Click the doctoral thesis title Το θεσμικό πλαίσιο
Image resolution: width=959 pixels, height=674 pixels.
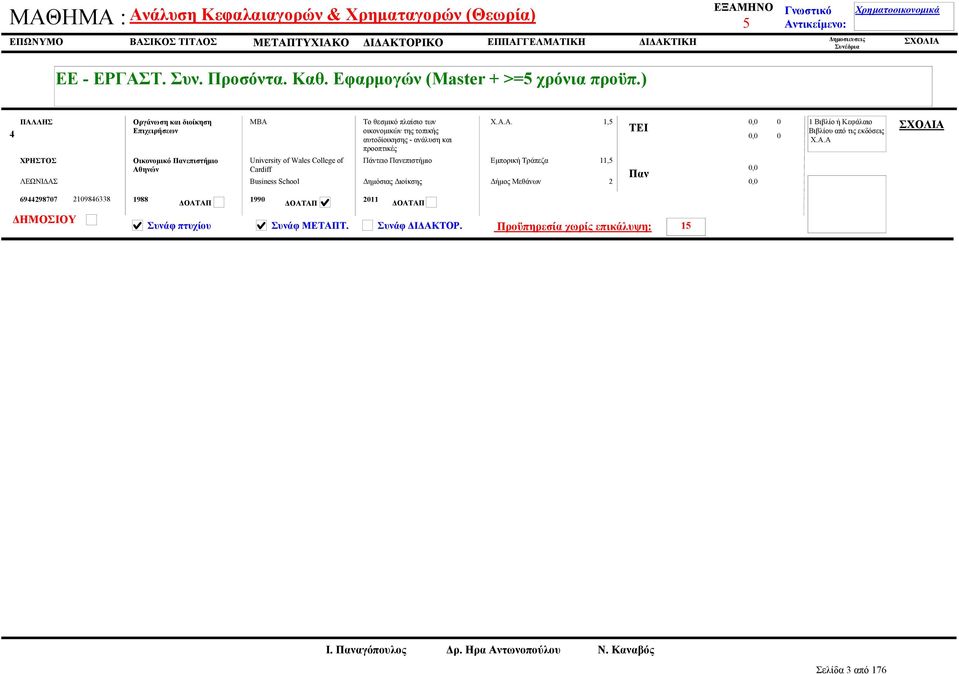click(x=407, y=135)
